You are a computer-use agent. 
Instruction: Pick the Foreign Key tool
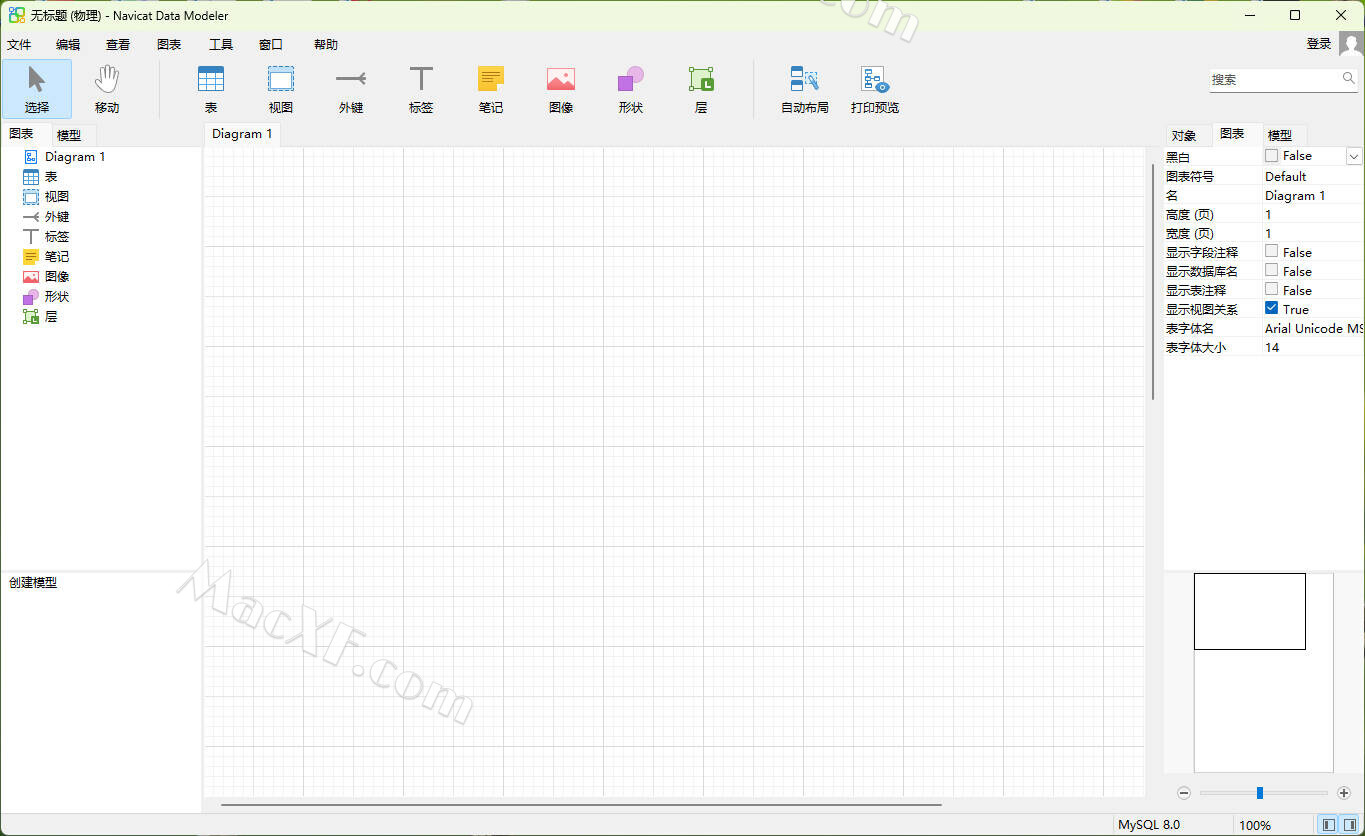tap(351, 88)
